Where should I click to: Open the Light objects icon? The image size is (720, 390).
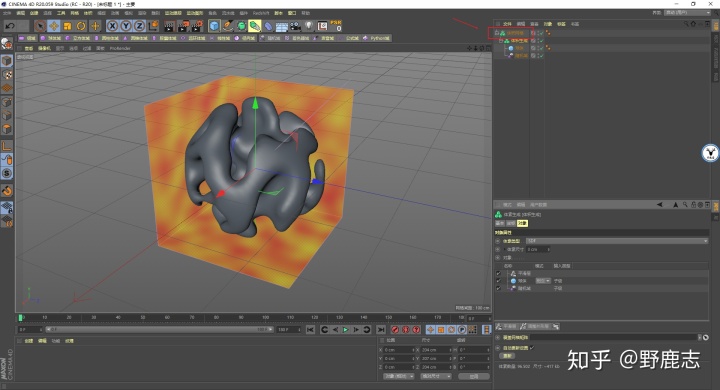coord(309,26)
